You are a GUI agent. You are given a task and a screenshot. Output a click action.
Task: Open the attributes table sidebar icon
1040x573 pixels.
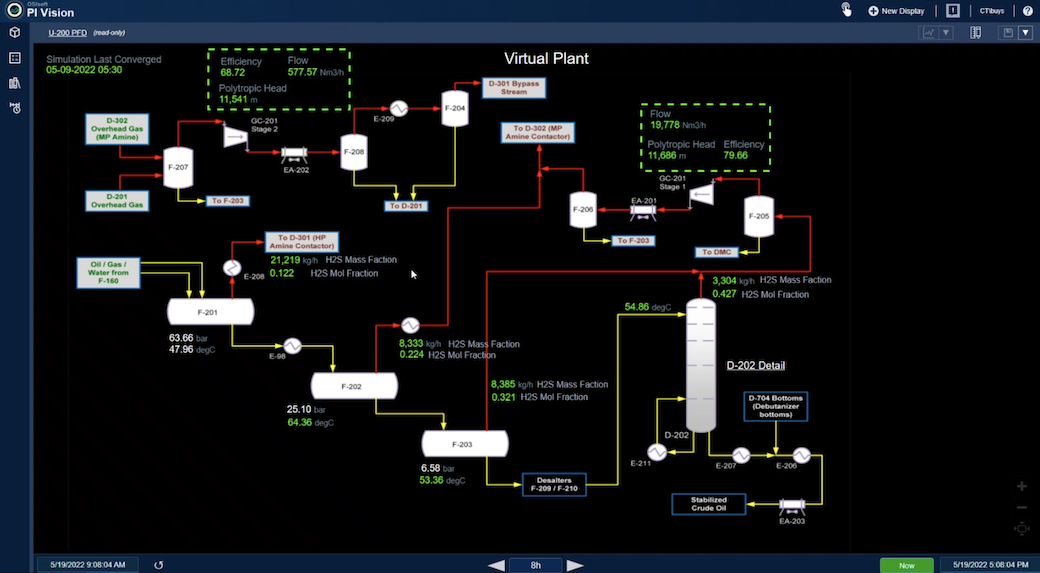pos(14,58)
